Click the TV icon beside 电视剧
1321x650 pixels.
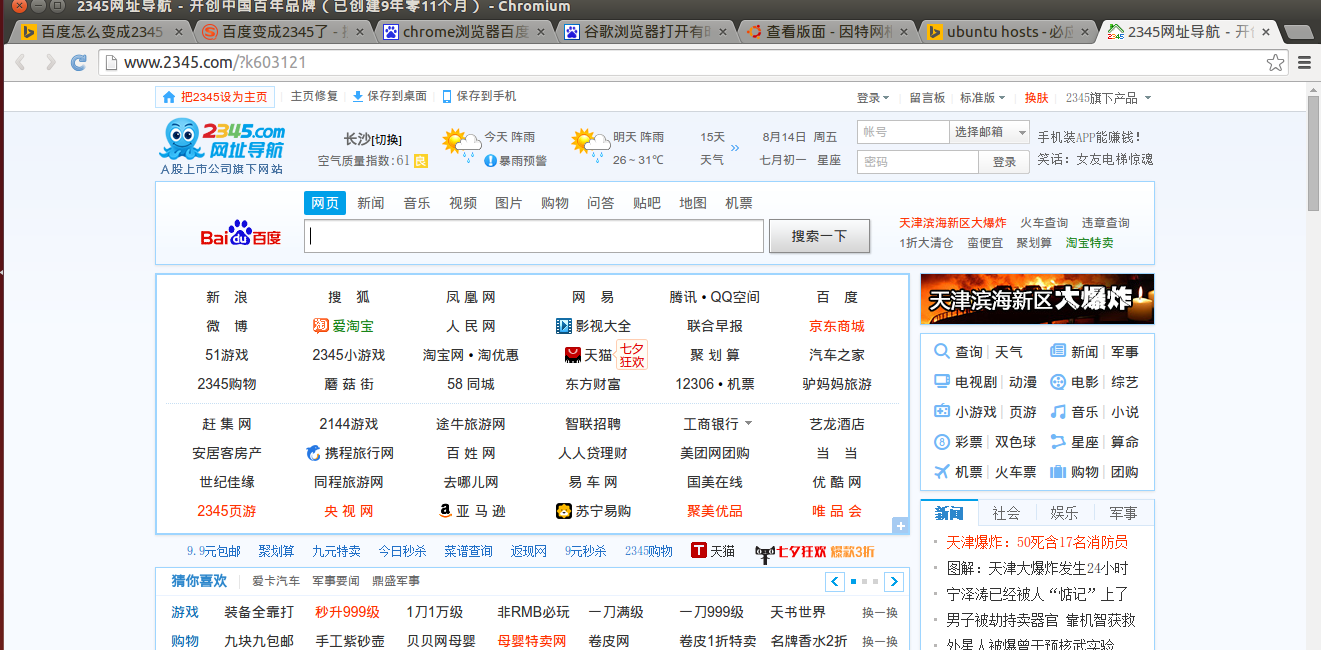941,382
